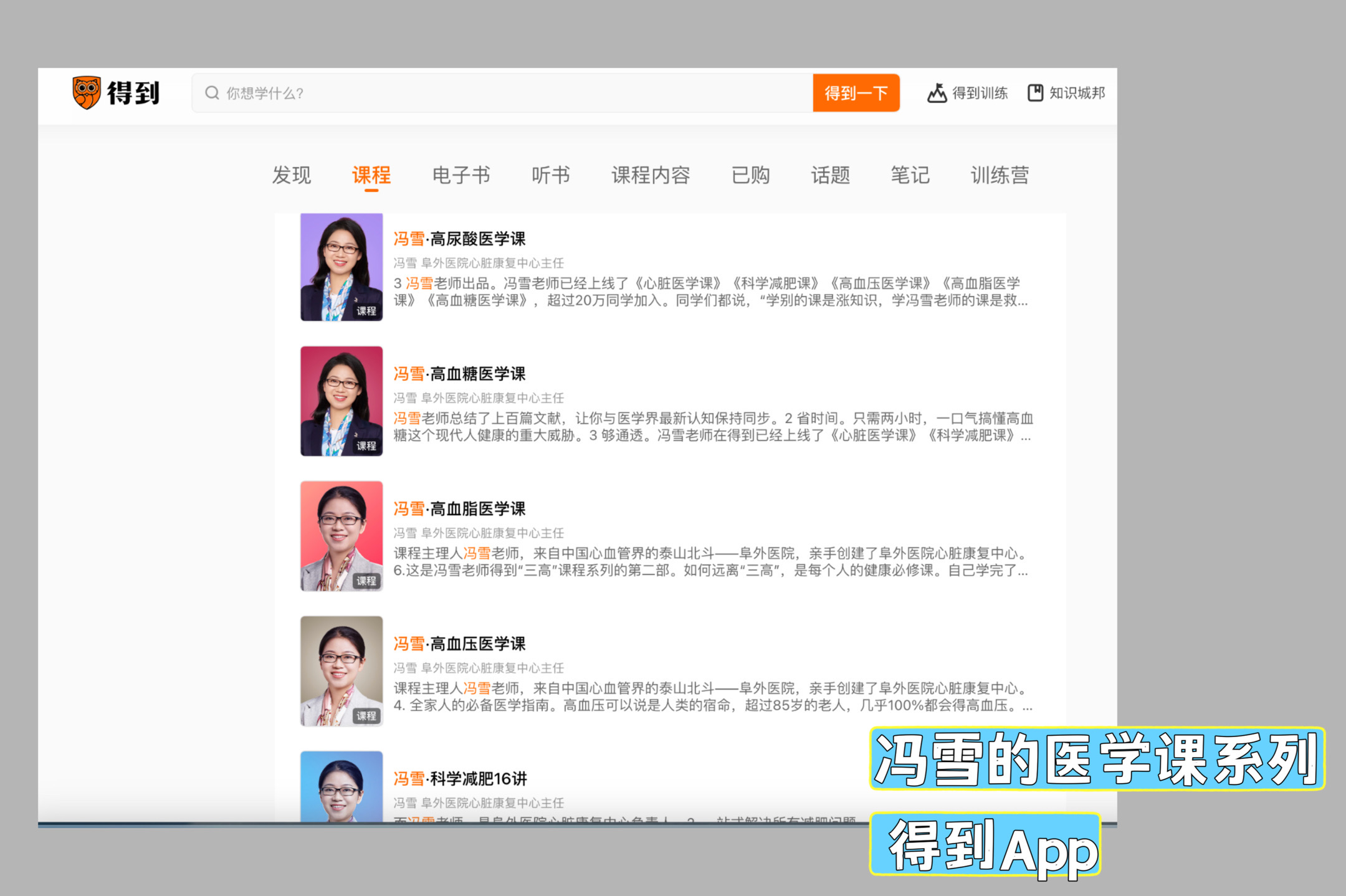This screenshot has width=1346, height=896.
Task: Click the 得到训练 mountain icon
Action: [937, 93]
